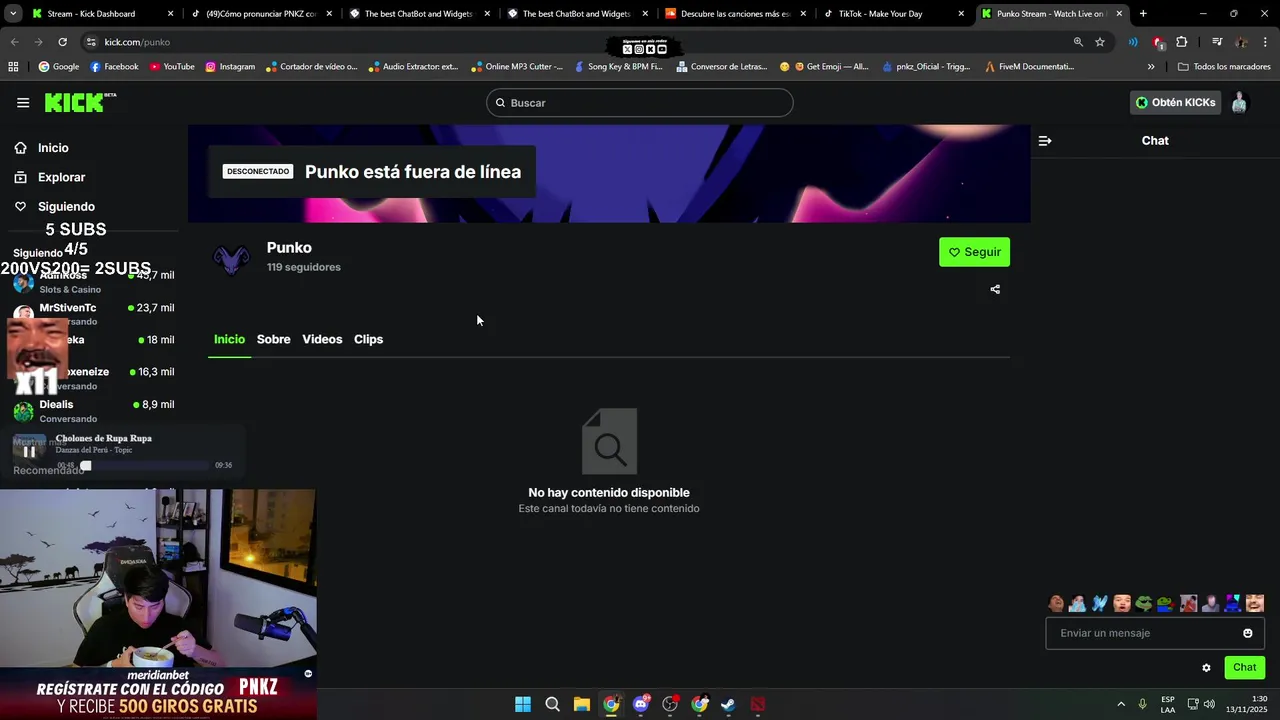The image size is (1280, 720).
Task: Go to Inicio in the sidebar
Action: 53,148
